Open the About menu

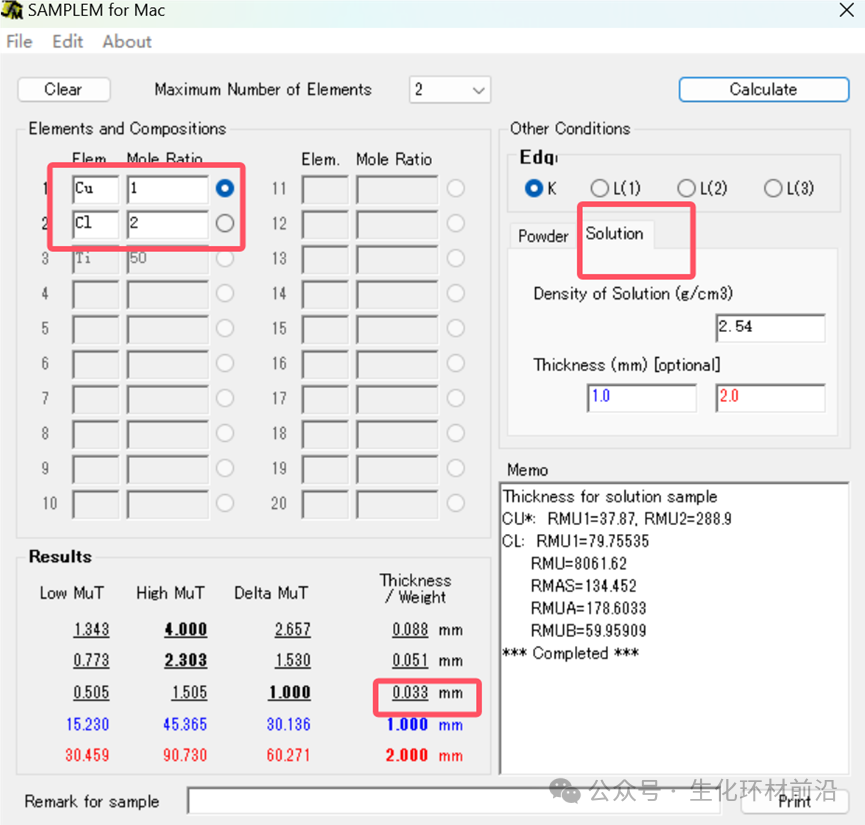[127, 41]
